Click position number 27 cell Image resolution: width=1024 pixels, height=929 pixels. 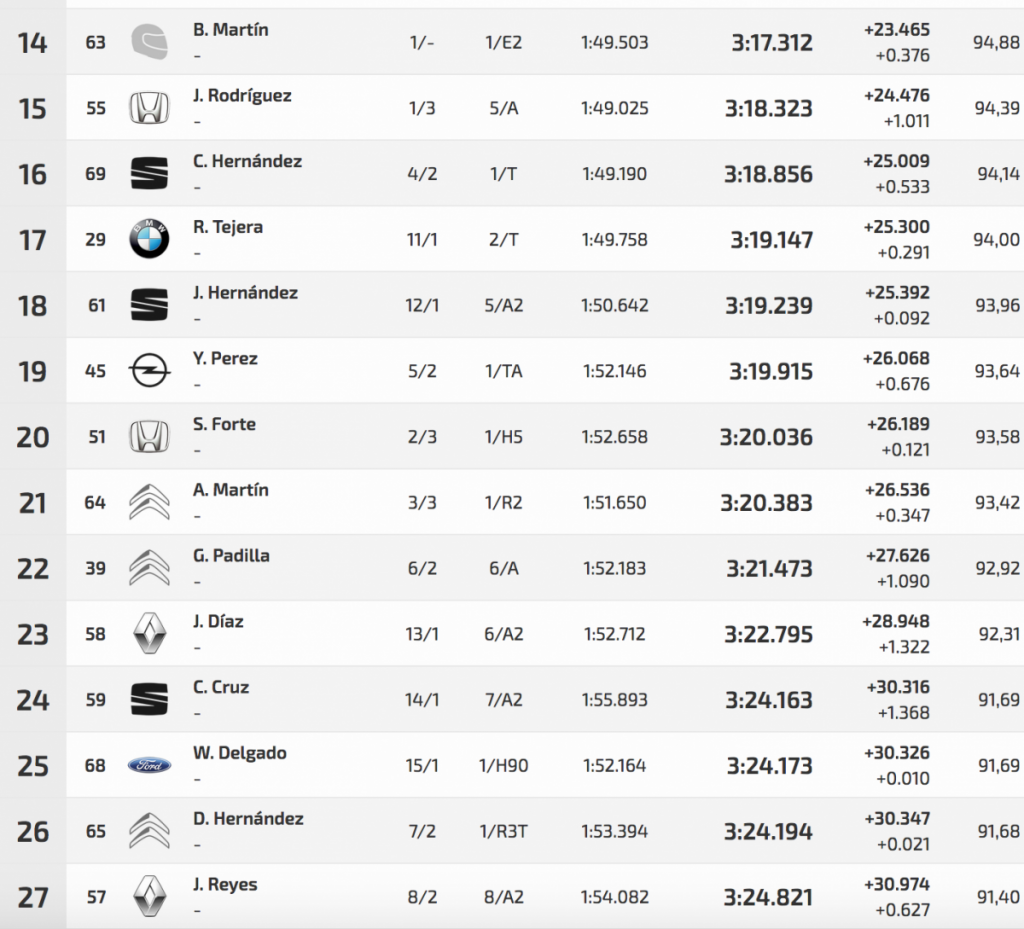33,898
